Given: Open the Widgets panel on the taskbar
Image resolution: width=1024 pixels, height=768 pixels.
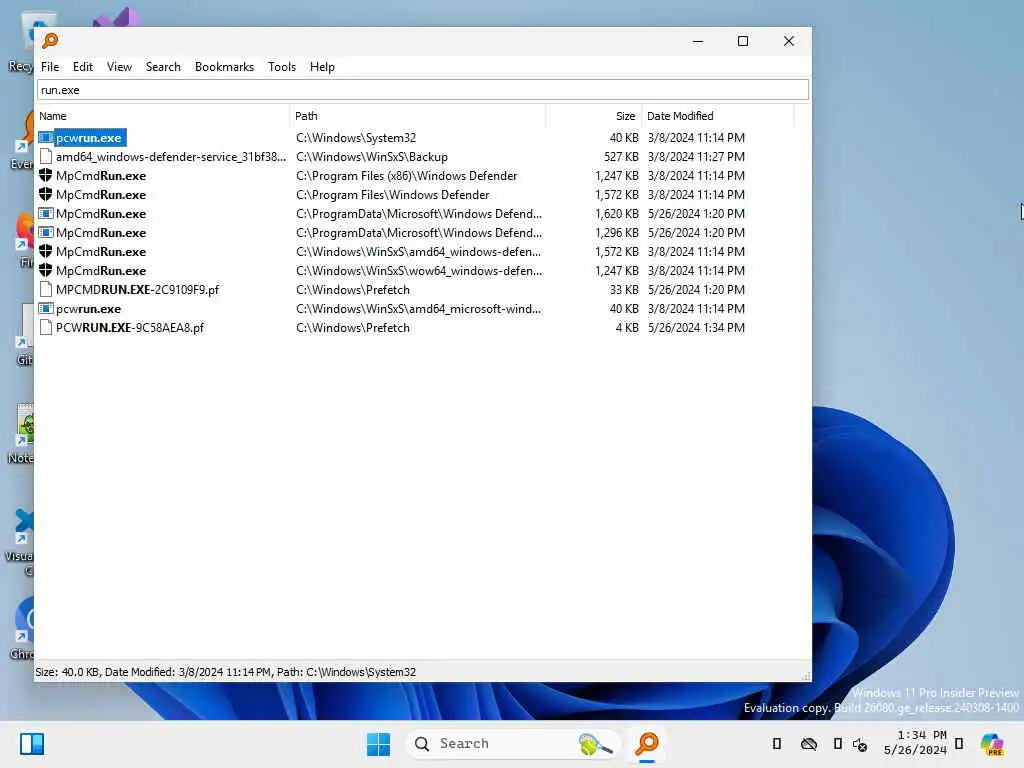Looking at the screenshot, I should pos(32,744).
